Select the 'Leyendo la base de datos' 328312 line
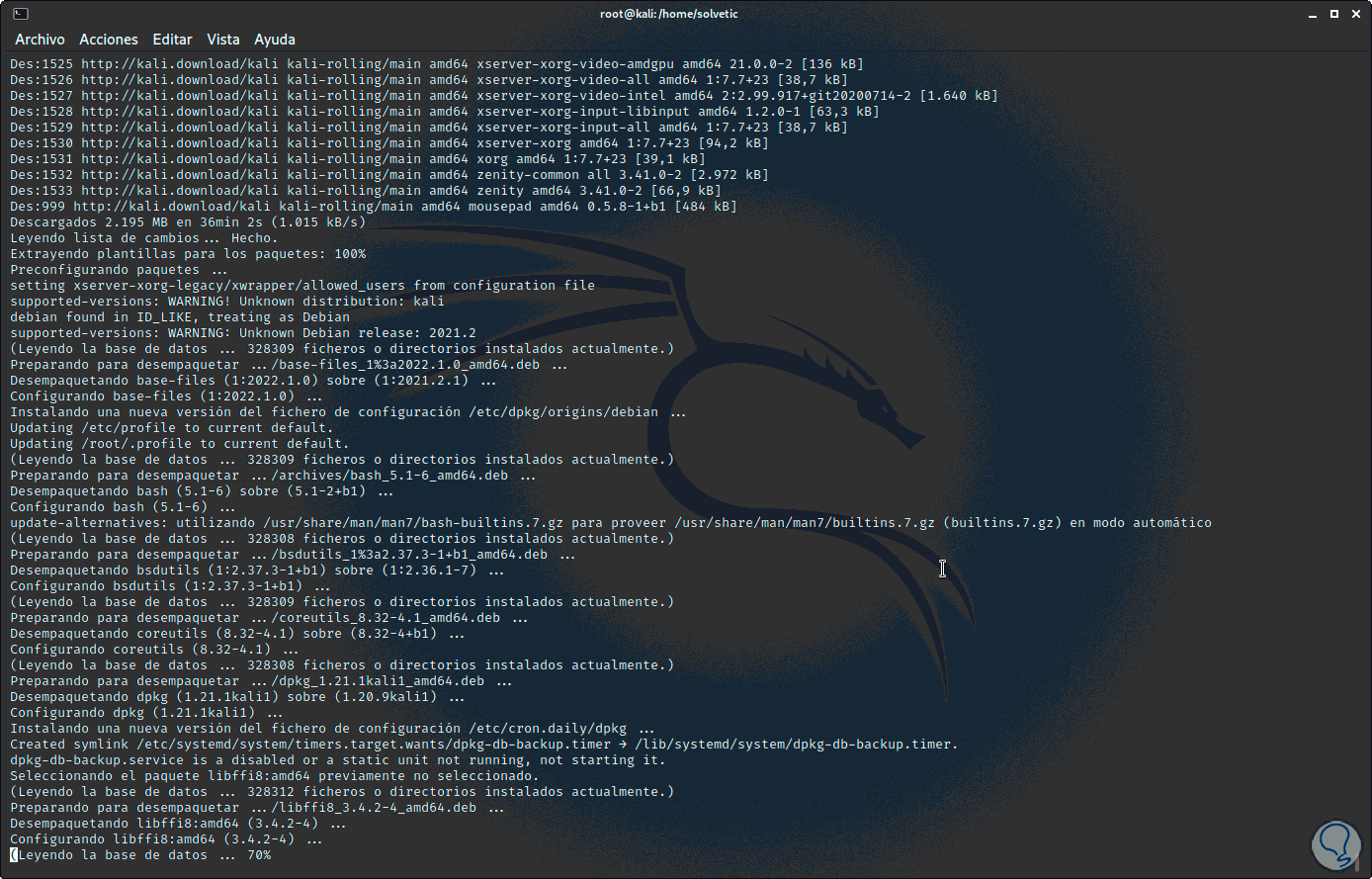The image size is (1372, 879). click(342, 792)
